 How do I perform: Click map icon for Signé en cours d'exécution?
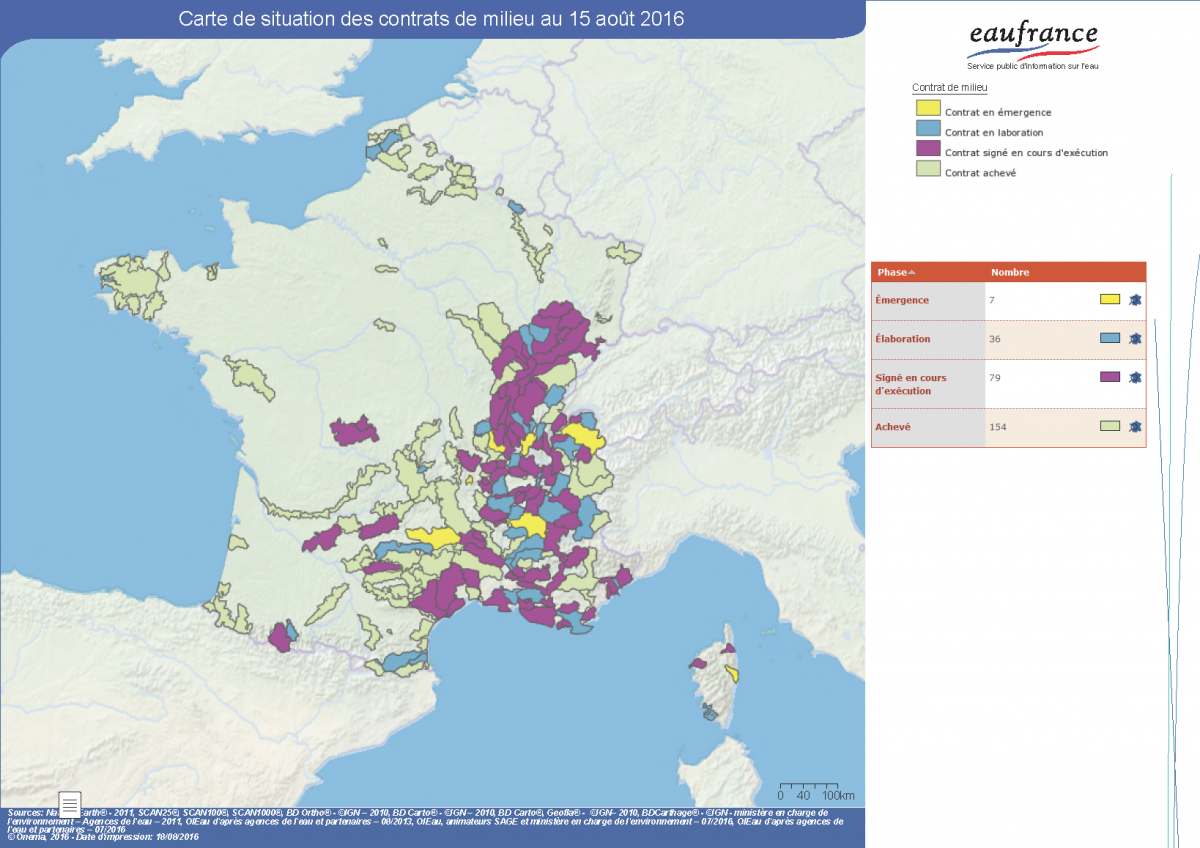pyautogui.click(x=1135, y=377)
